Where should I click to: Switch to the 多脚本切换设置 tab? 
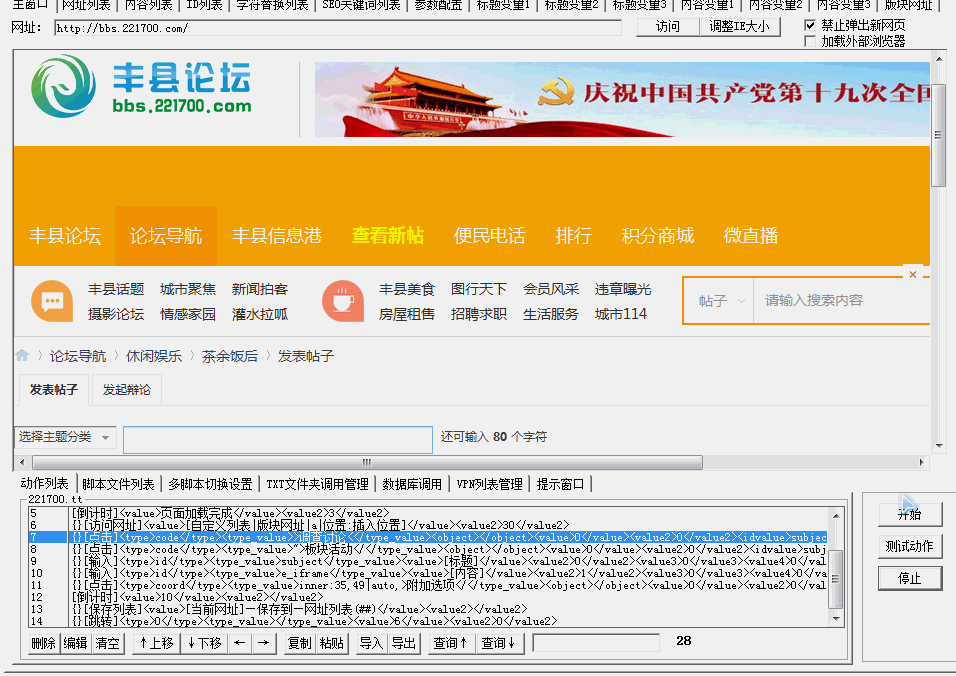click(210, 484)
